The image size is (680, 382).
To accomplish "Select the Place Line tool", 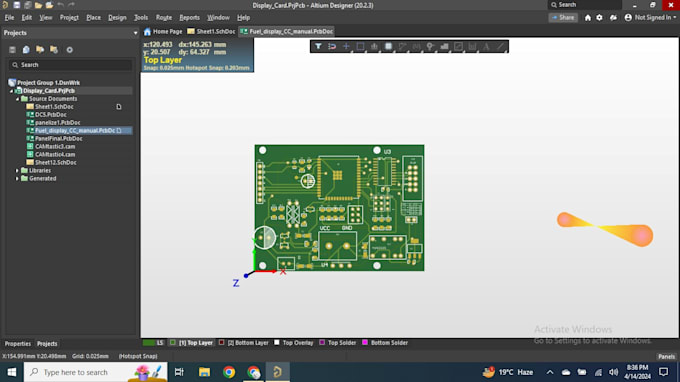I will (500, 46).
